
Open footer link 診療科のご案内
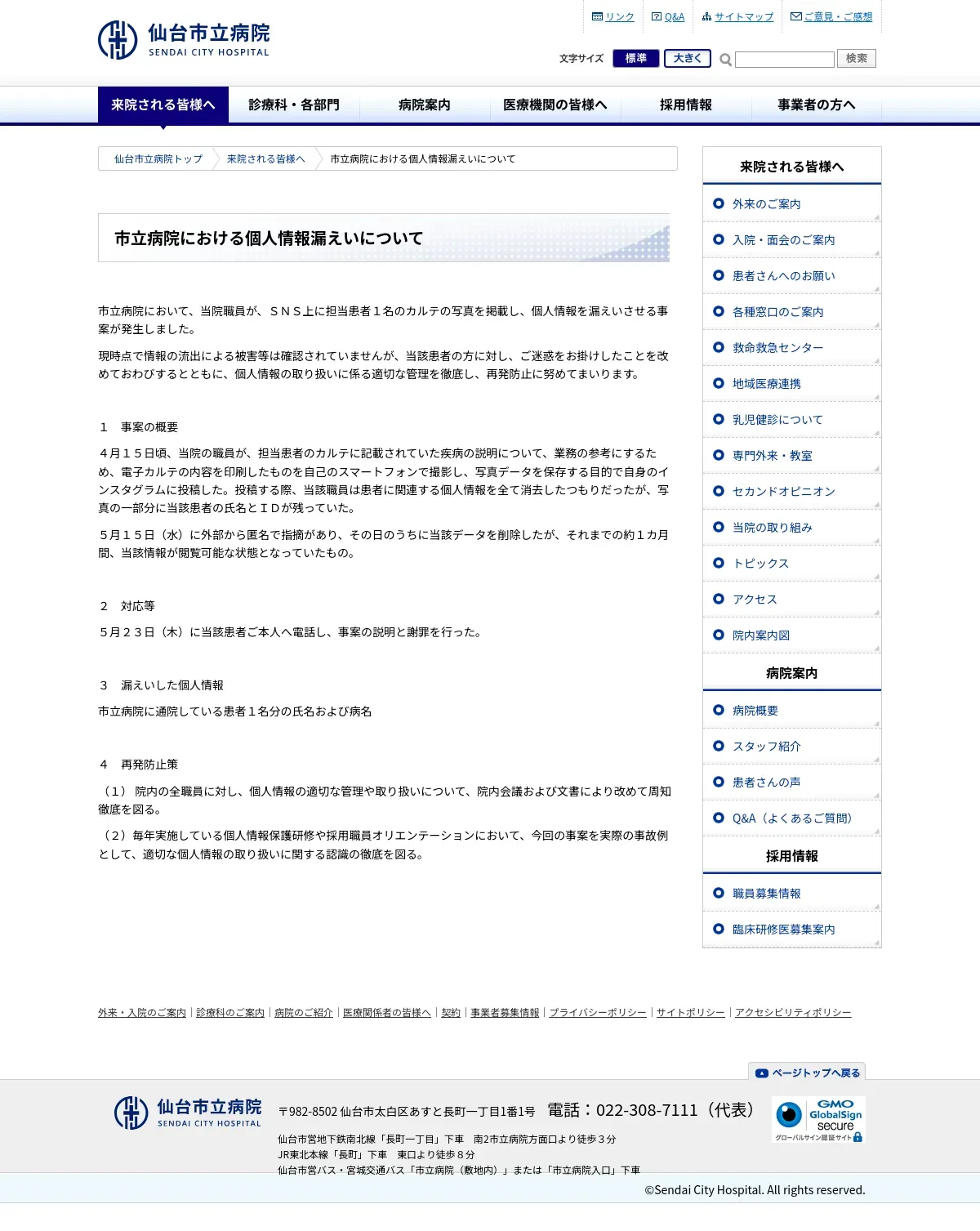coord(230,1013)
